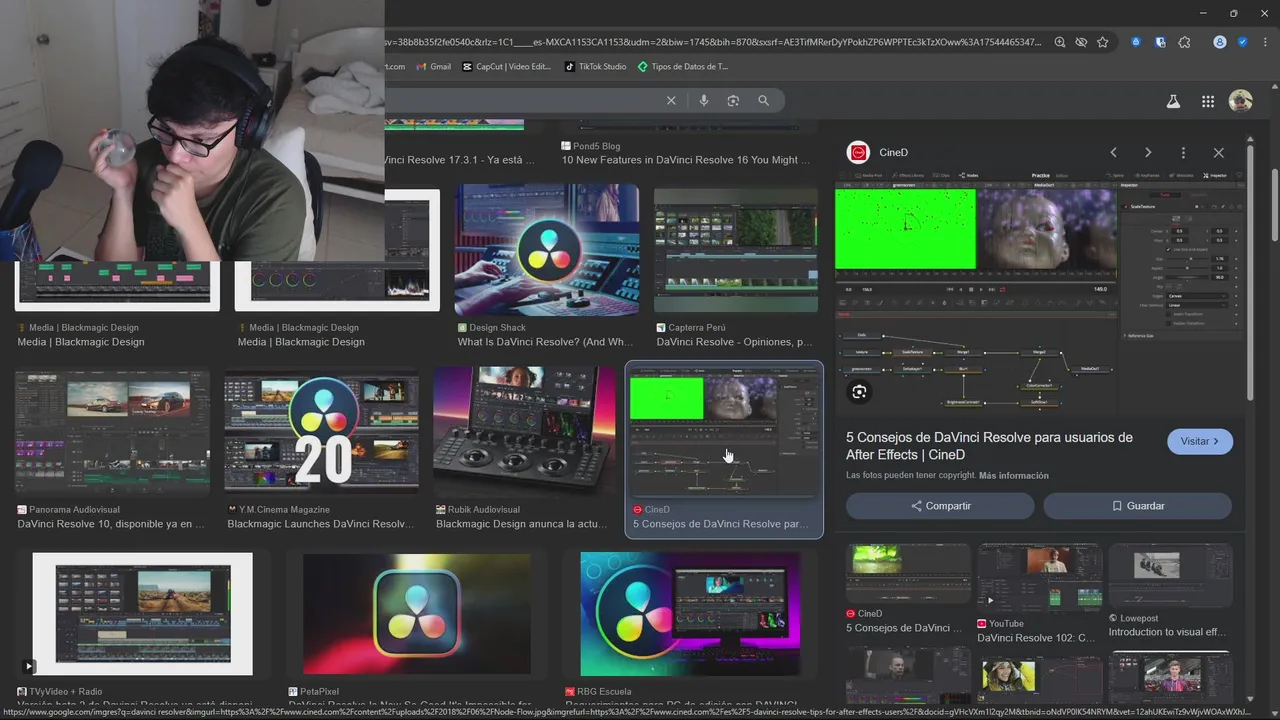Open the Gmail bookmark
Viewport: 1280px width, 720px height.
433,67
